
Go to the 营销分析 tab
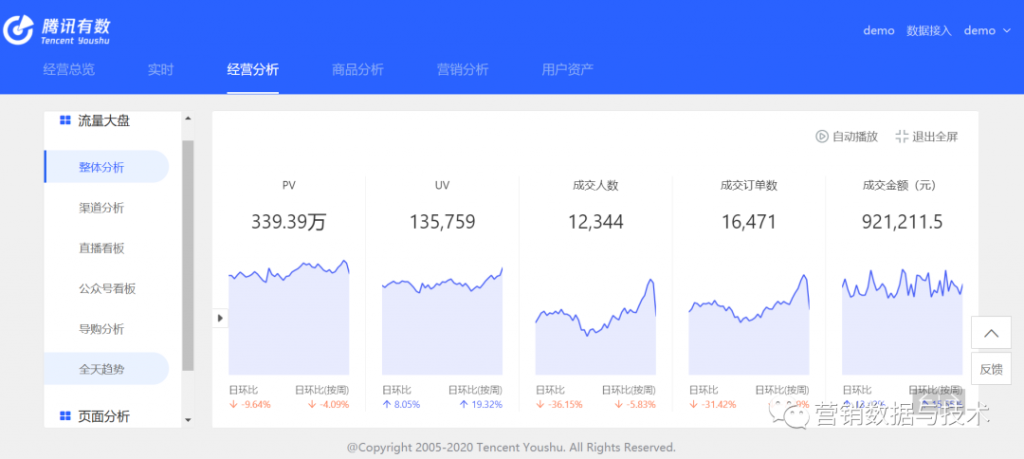[x=462, y=70]
